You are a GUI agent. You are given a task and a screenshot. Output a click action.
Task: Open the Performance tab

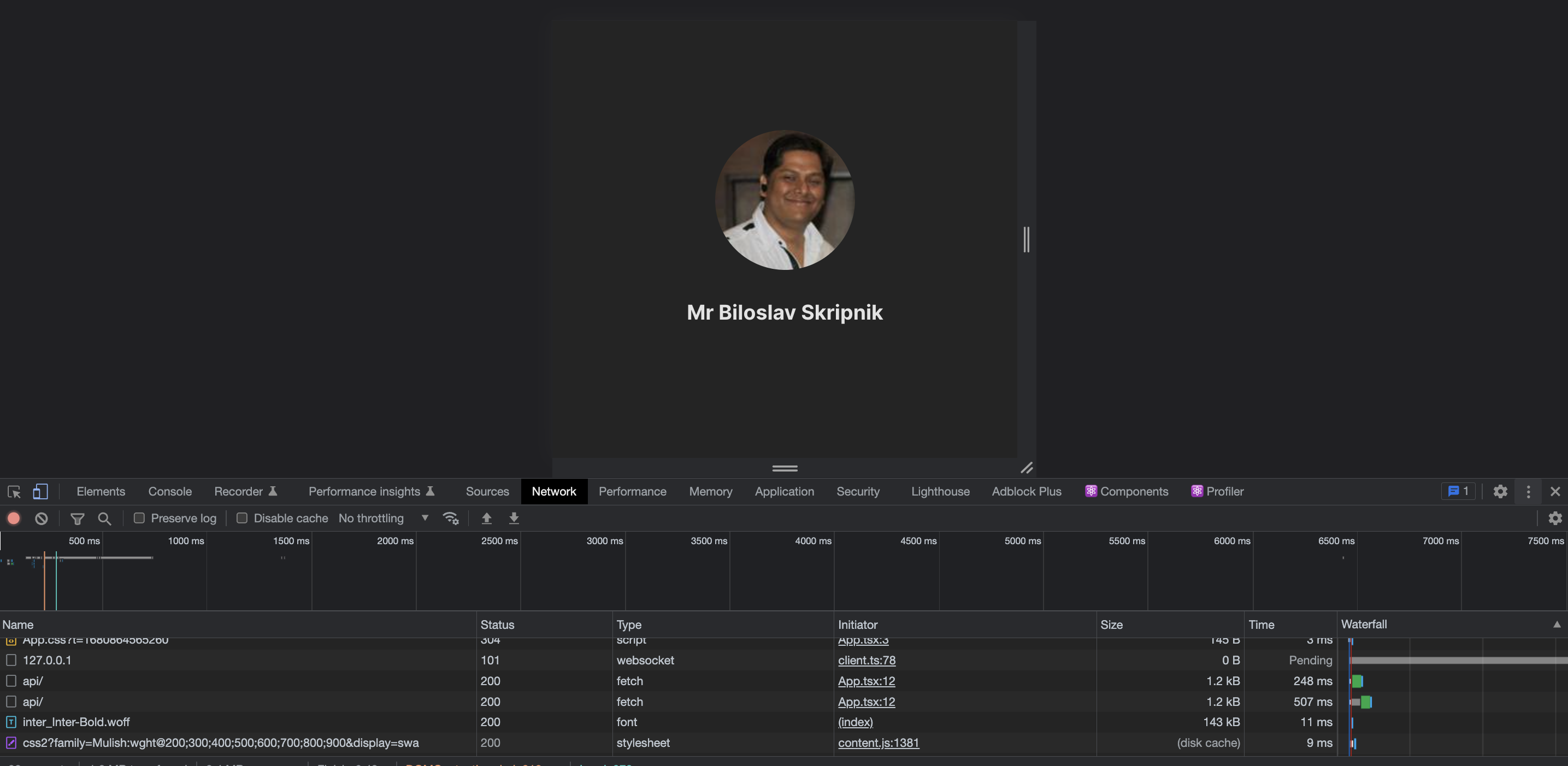(x=633, y=491)
